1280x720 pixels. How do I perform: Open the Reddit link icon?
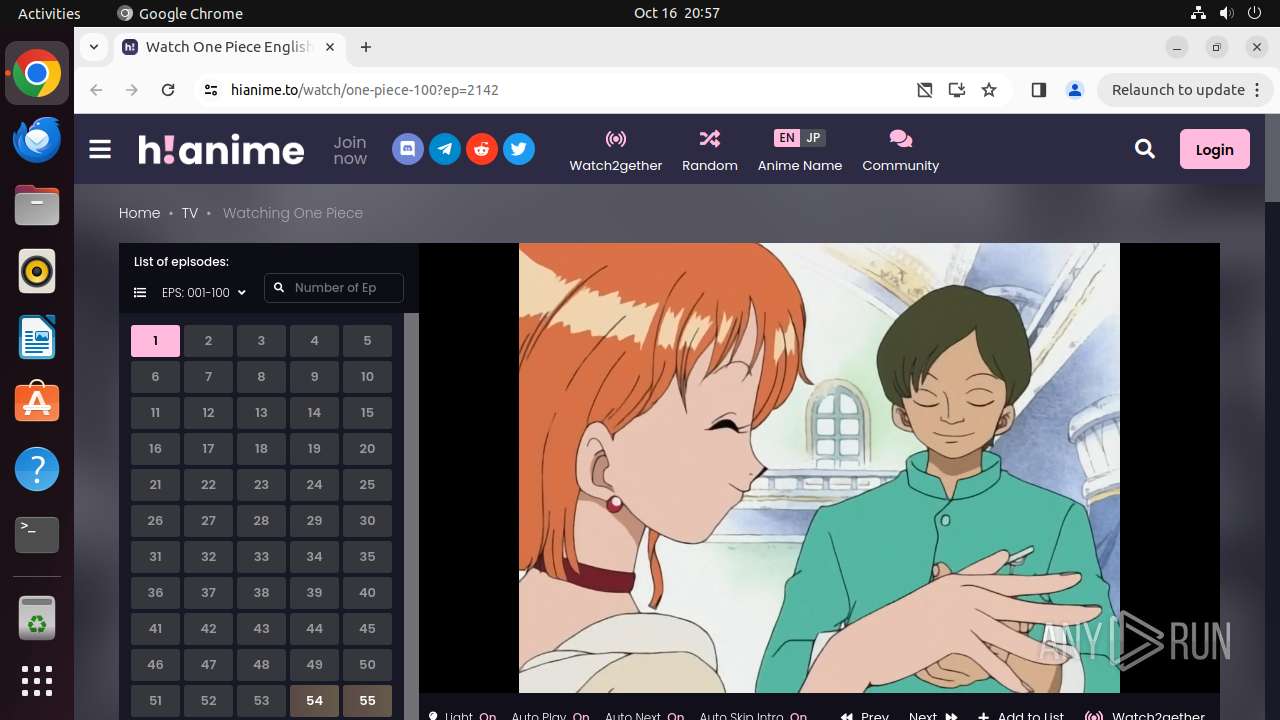pyautogui.click(x=482, y=150)
